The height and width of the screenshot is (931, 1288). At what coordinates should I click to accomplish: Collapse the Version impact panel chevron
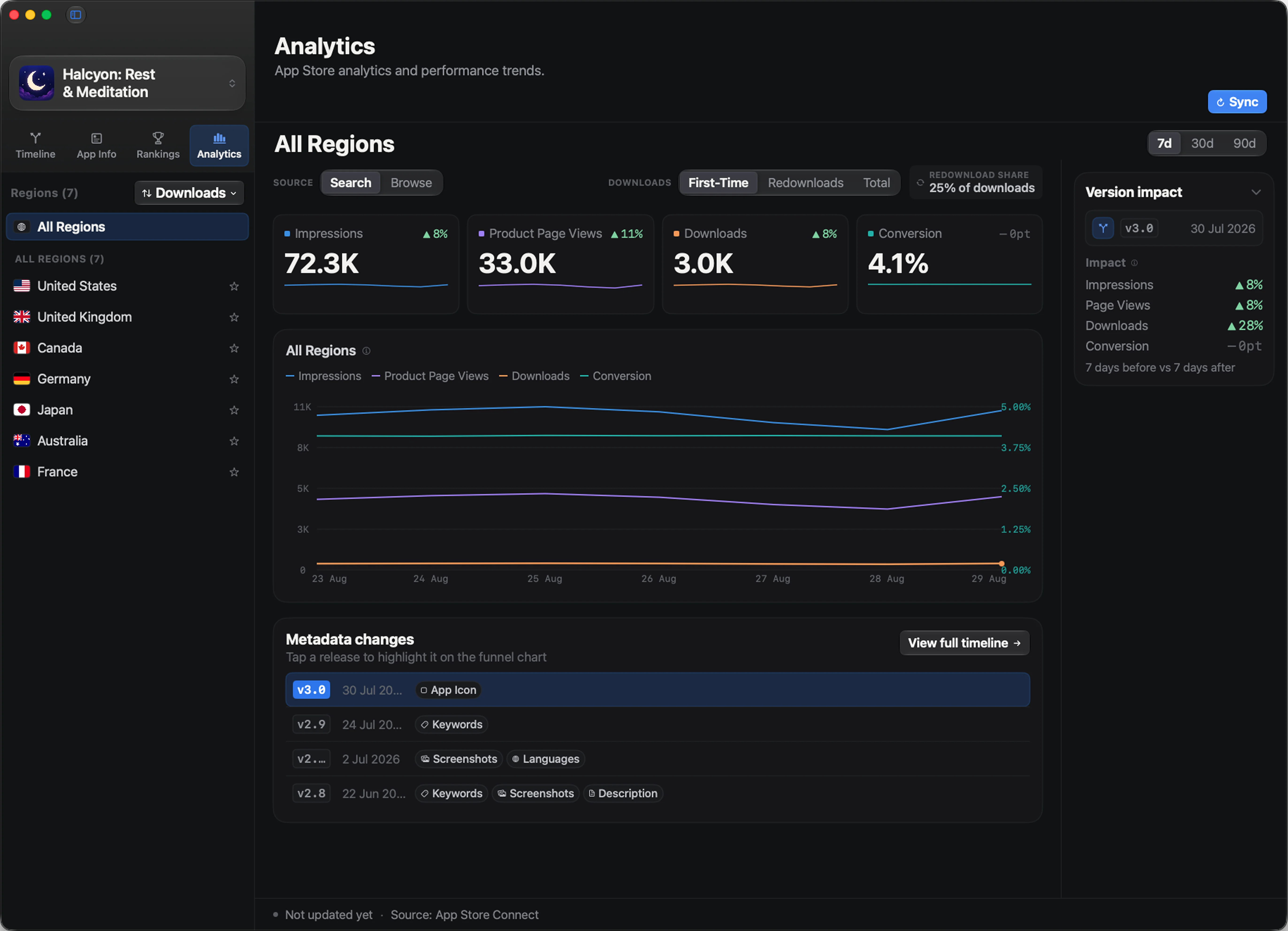(1256, 192)
